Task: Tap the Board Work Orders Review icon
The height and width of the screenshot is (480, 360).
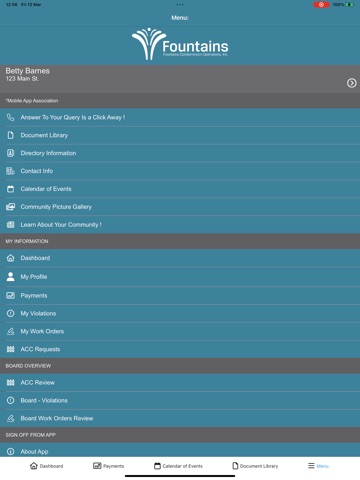Action: point(11,418)
